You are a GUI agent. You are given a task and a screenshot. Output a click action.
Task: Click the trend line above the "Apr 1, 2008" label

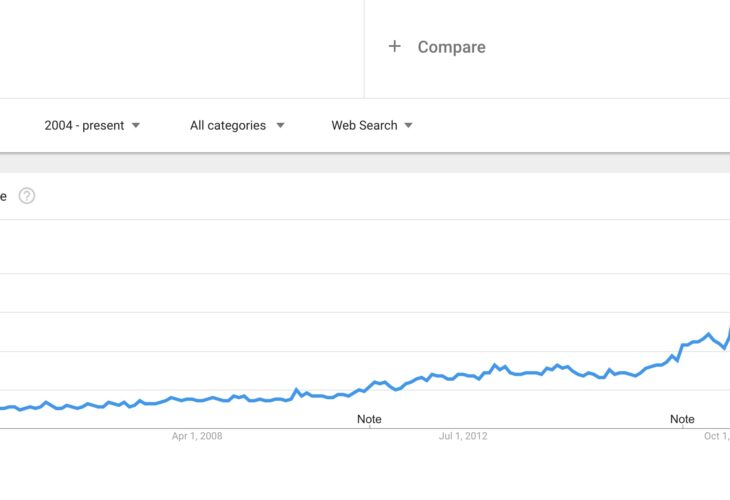(197, 399)
